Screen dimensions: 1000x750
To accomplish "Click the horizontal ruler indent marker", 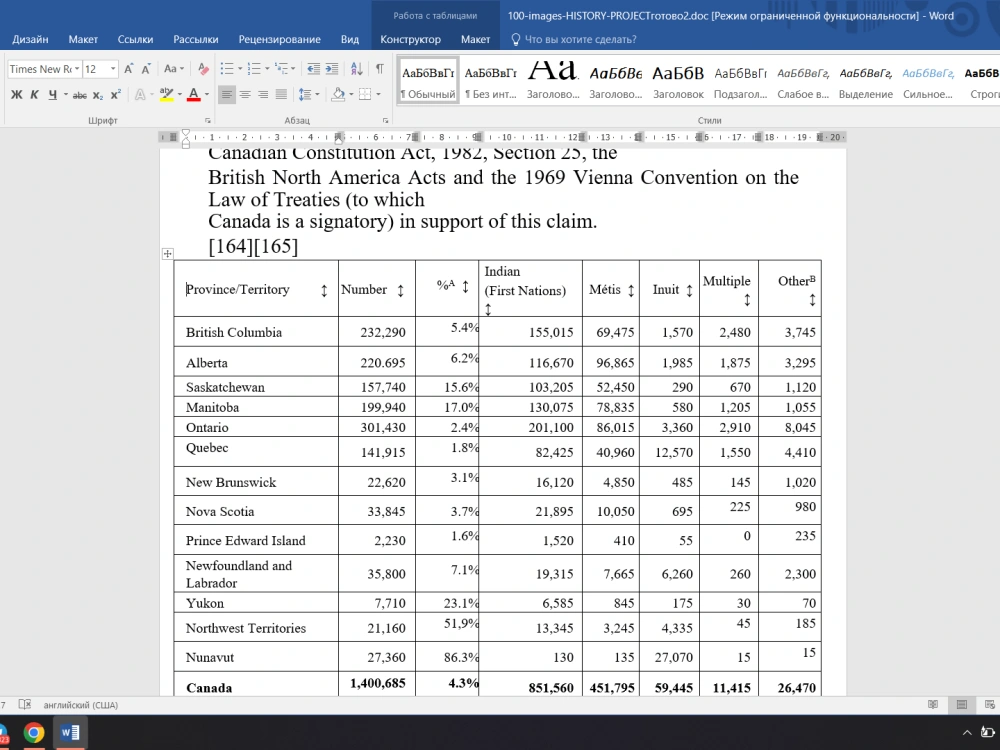I will coord(186,138).
